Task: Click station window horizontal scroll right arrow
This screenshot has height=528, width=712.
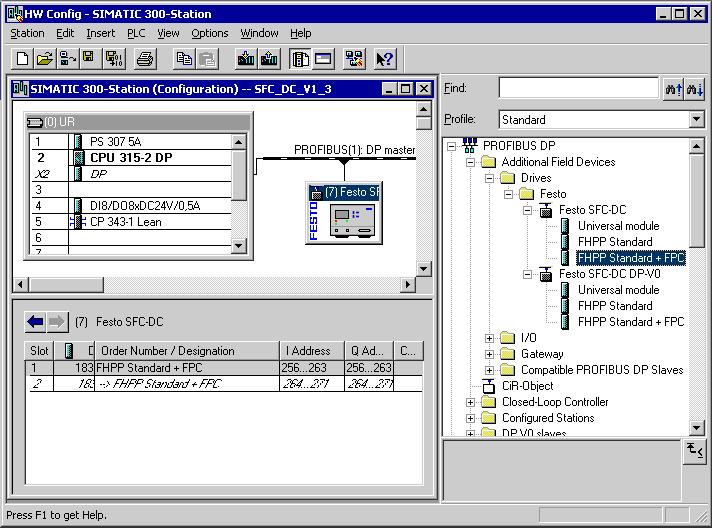Action: click(x=408, y=285)
